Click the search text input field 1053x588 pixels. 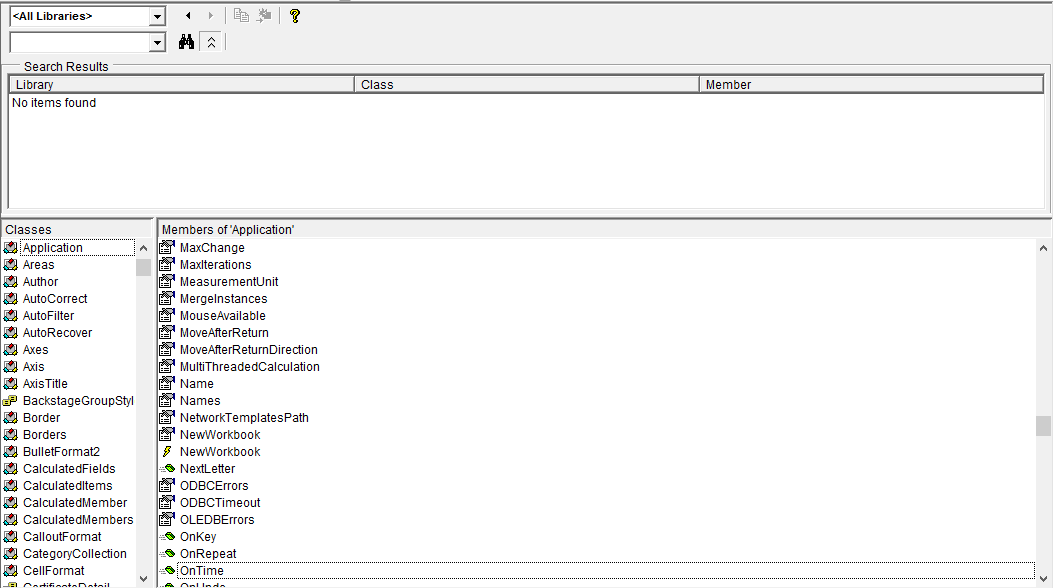75,41
